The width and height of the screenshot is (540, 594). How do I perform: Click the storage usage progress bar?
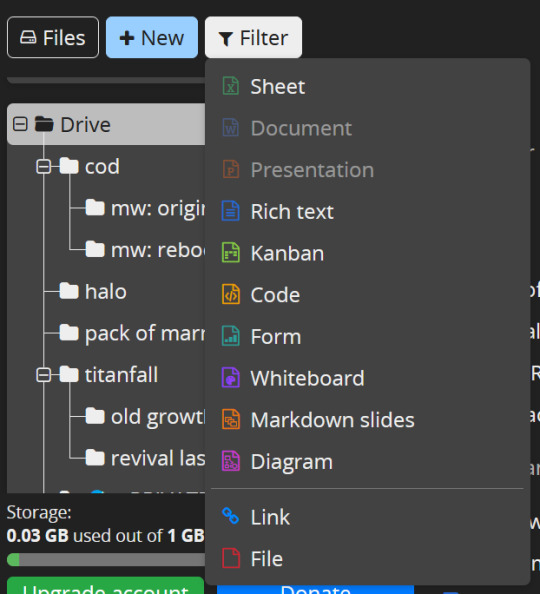point(106,560)
